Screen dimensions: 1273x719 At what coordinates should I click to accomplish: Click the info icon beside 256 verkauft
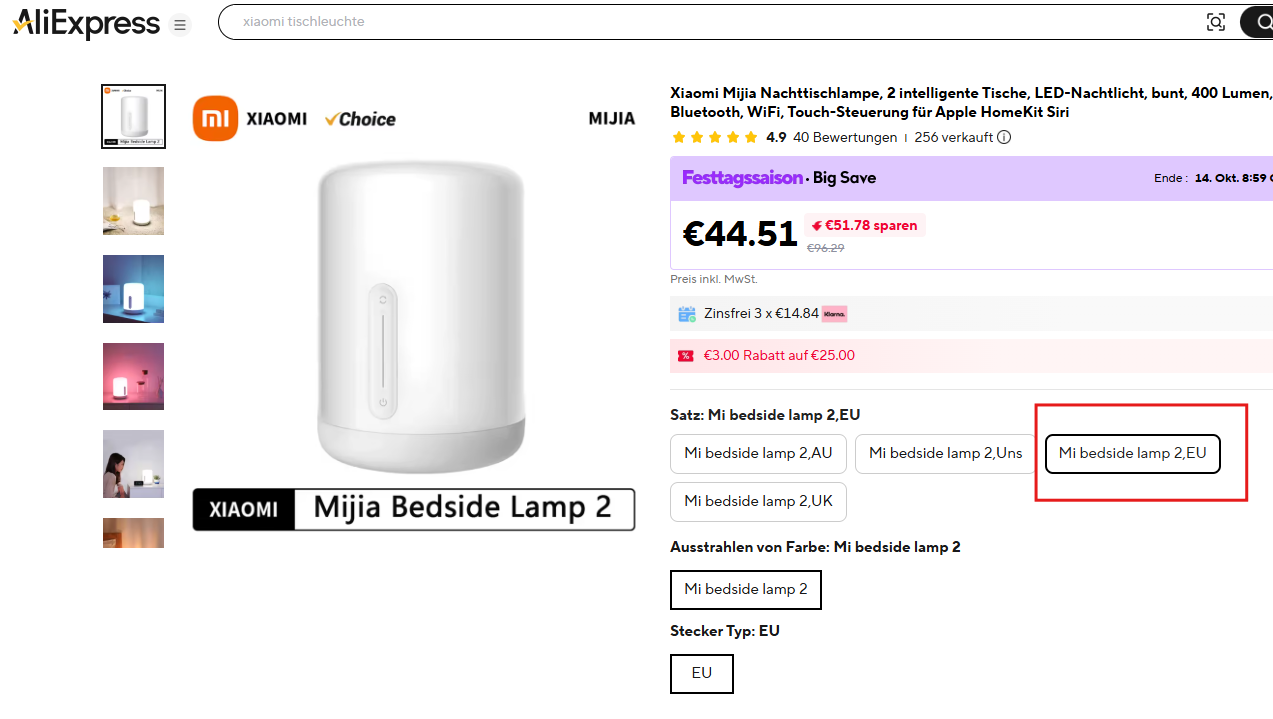[1004, 138]
